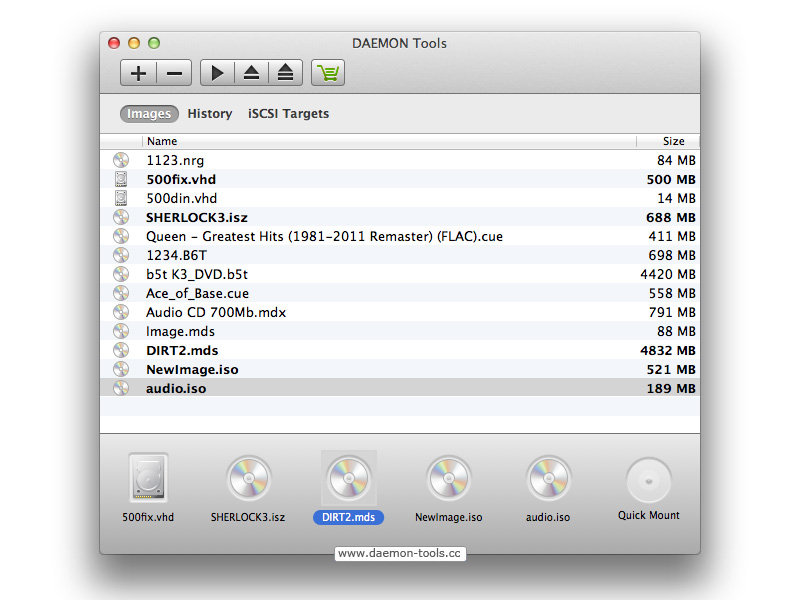The width and height of the screenshot is (800, 600).
Task: Select the Queen Greatest Hits cue row
Action: (399, 236)
